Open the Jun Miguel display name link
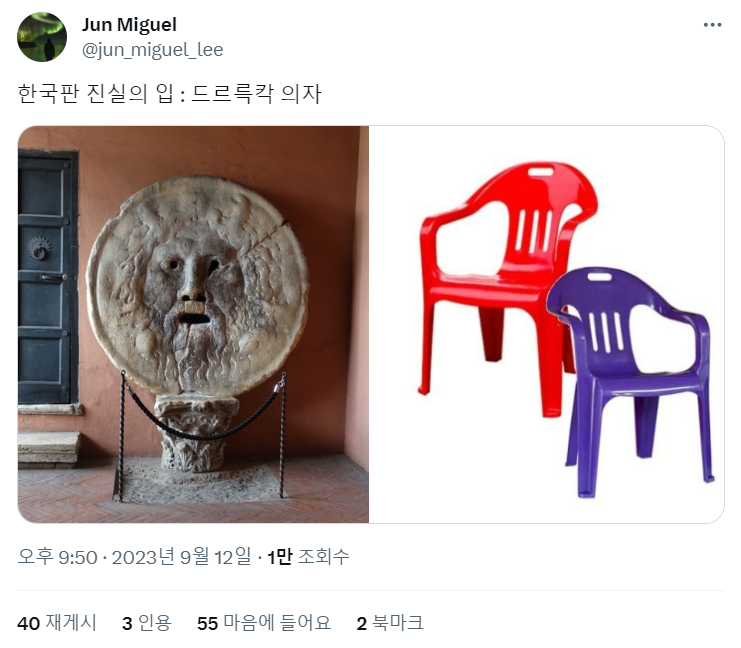This screenshot has height=648, width=741. point(129,25)
